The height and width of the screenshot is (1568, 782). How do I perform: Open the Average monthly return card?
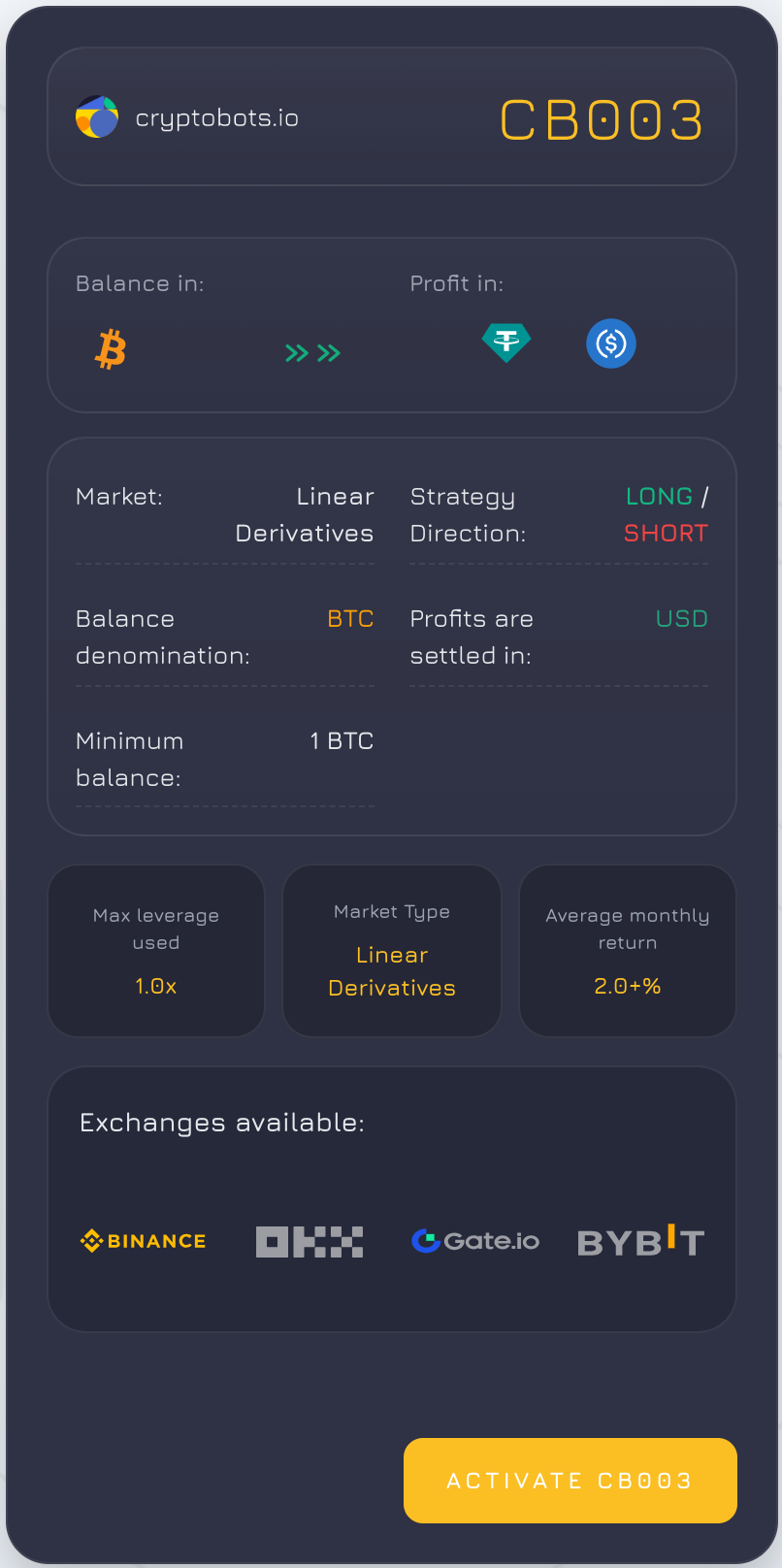pos(628,951)
